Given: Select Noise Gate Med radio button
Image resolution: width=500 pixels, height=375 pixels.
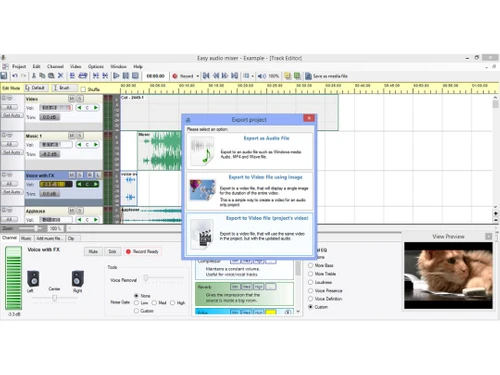Looking at the screenshot, I should click(x=154, y=303).
